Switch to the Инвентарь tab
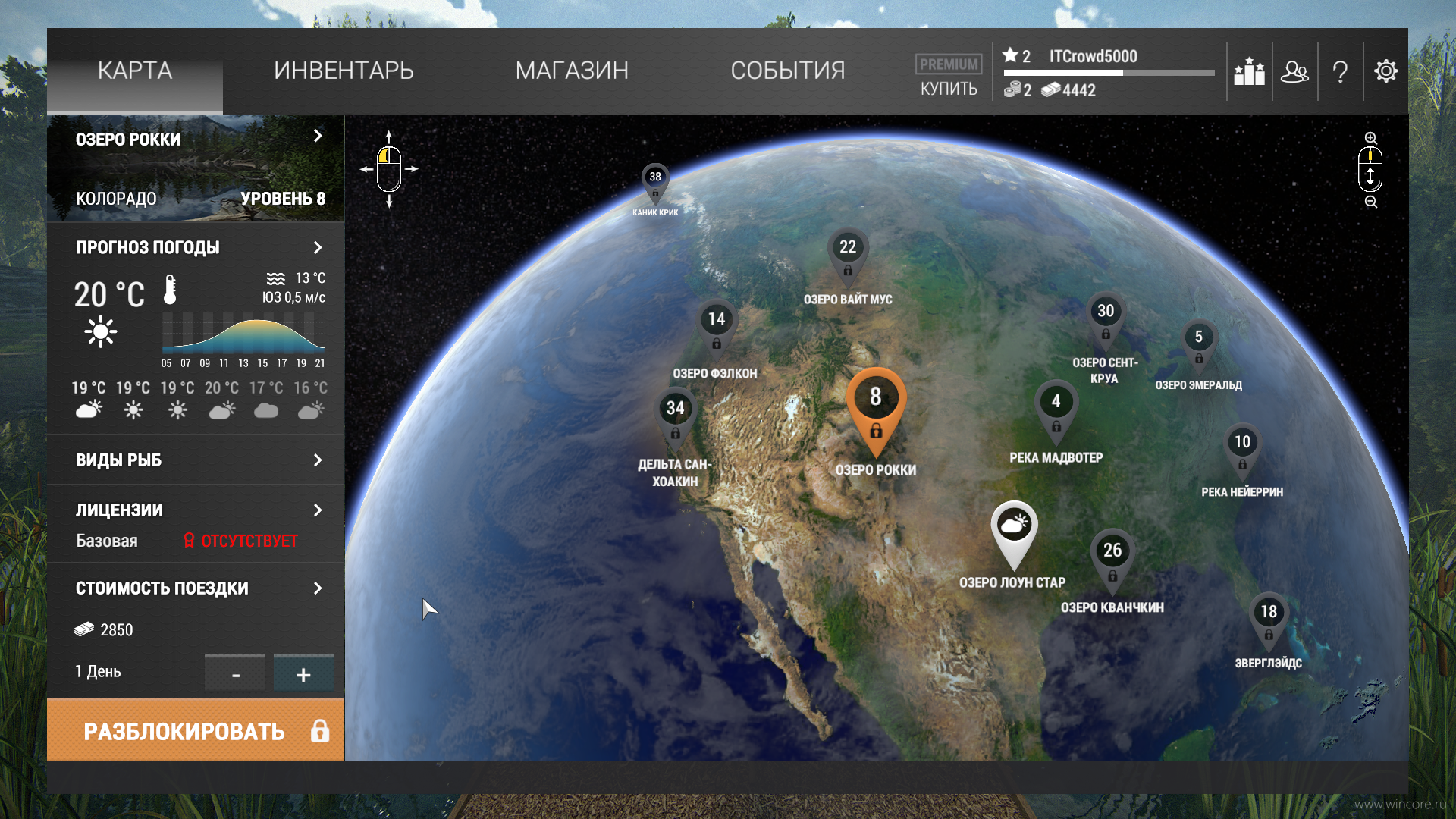 [344, 71]
